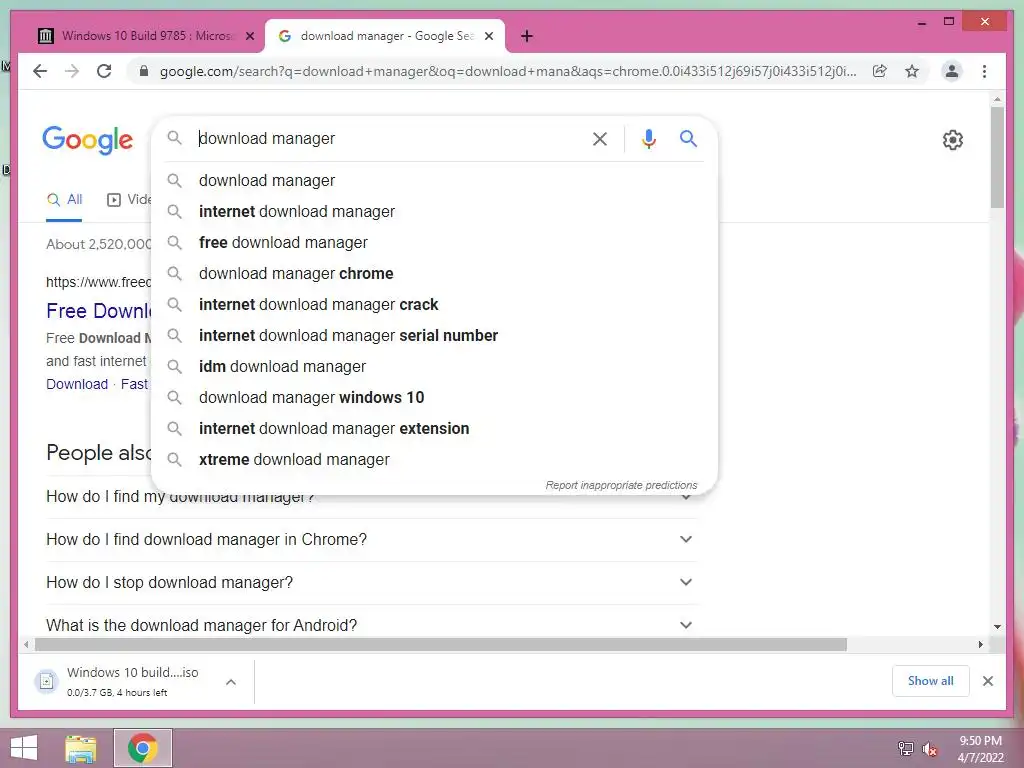
Task: Click the scroll down arrow
Action: point(997,626)
